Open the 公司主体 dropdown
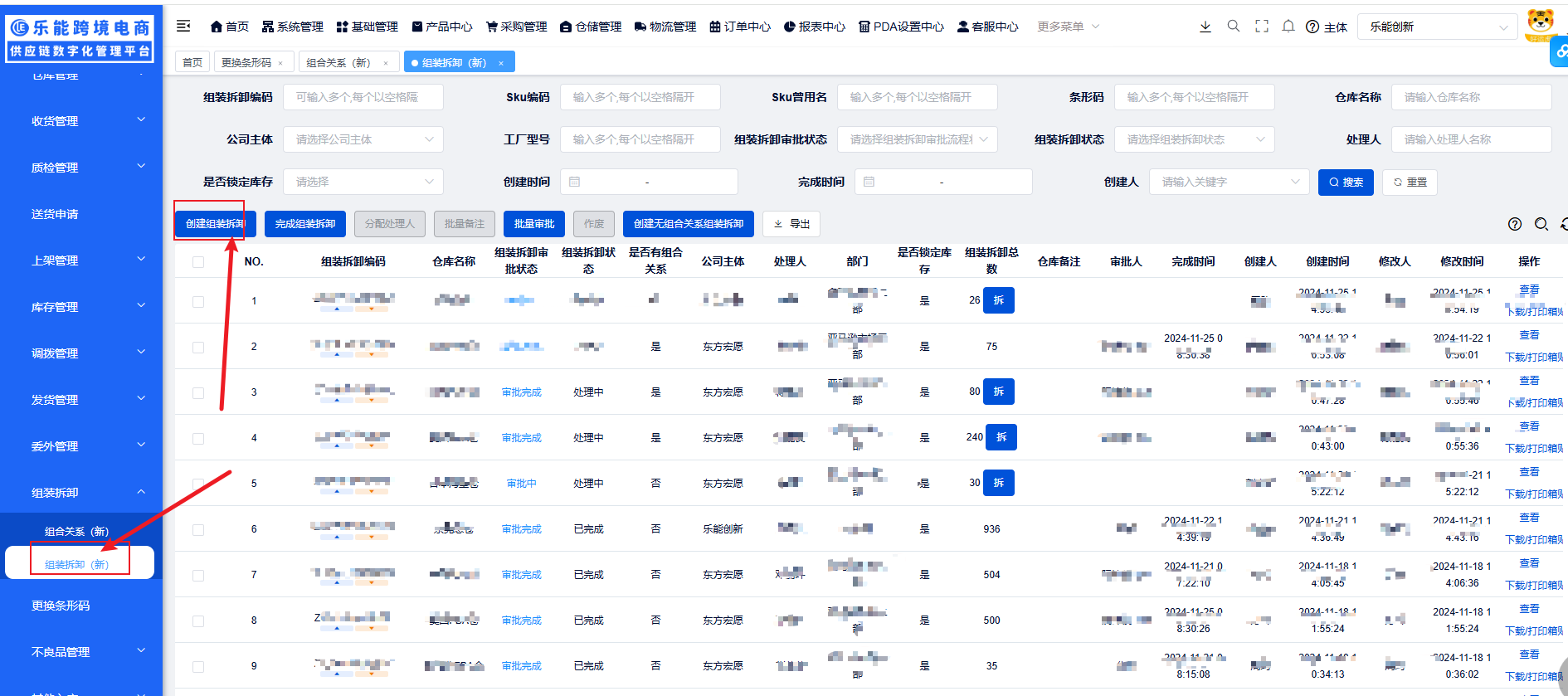The height and width of the screenshot is (696, 1568). pos(363,139)
